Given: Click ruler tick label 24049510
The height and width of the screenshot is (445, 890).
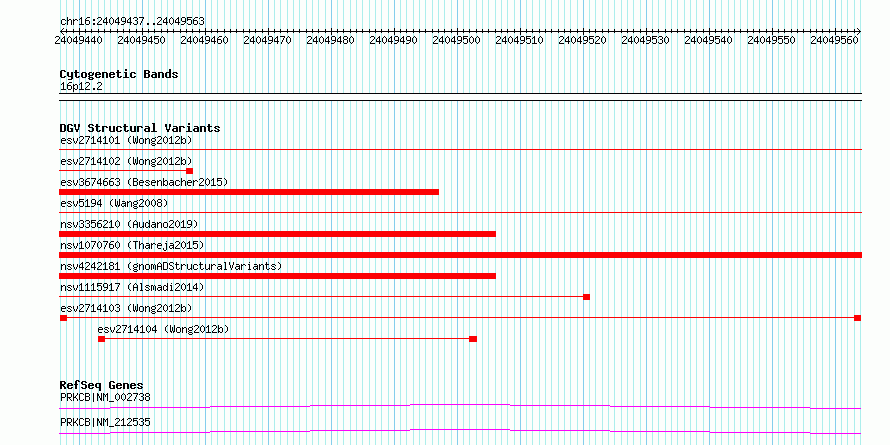Looking at the screenshot, I should (x=519, y=40).
